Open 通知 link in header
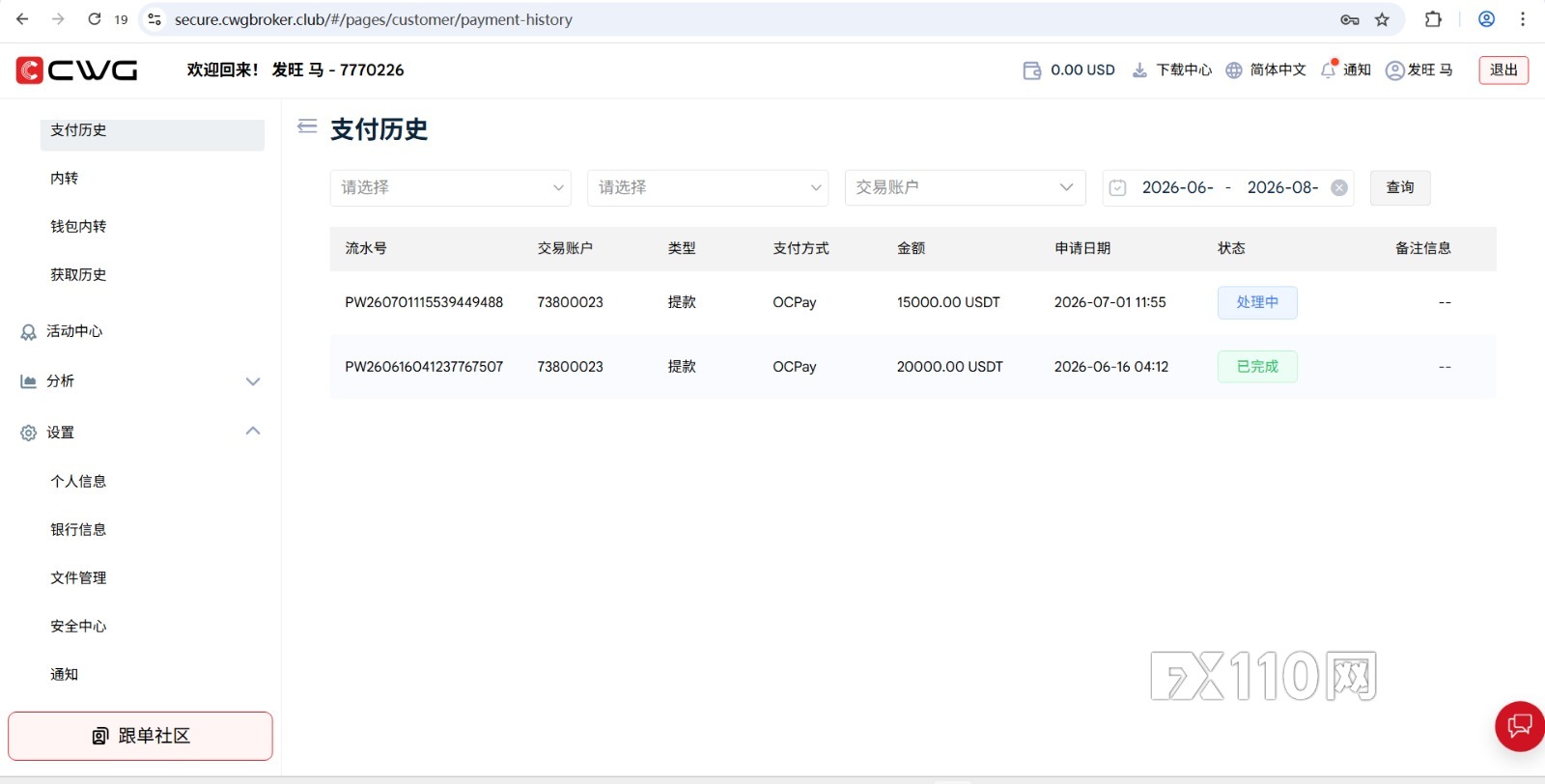Screen dimensions: 1545x784 click(1357, 70)
